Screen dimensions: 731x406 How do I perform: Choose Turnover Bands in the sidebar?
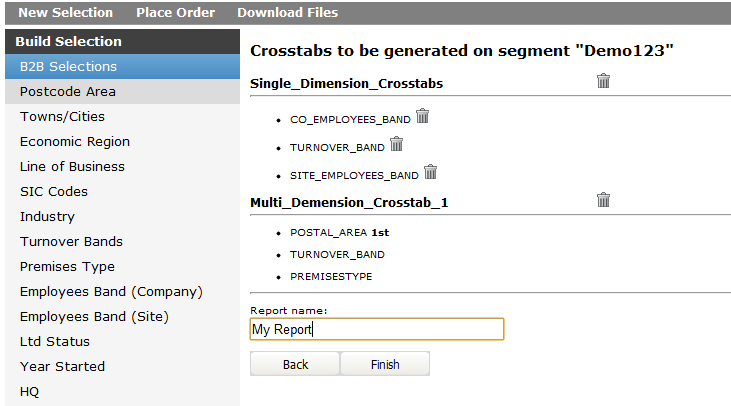coord(71,242)
